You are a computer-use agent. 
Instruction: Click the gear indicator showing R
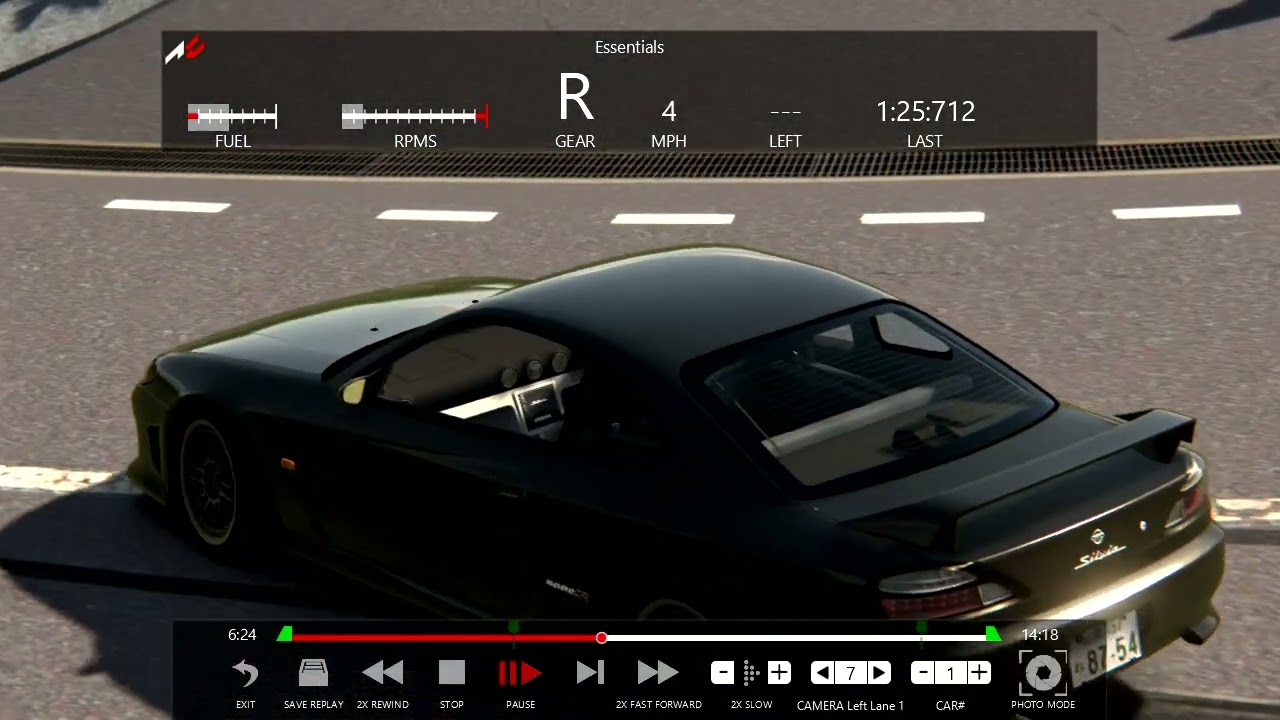(x=575, y=98)
